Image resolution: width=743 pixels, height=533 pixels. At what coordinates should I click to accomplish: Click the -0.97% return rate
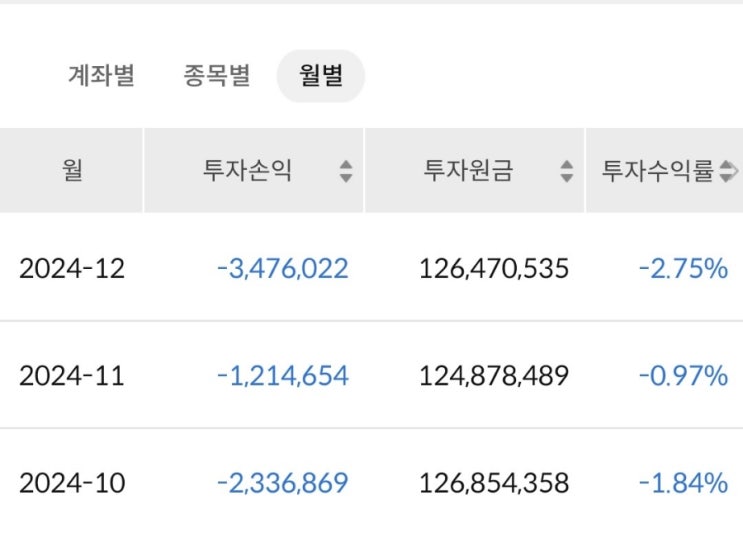pos(683,376)
